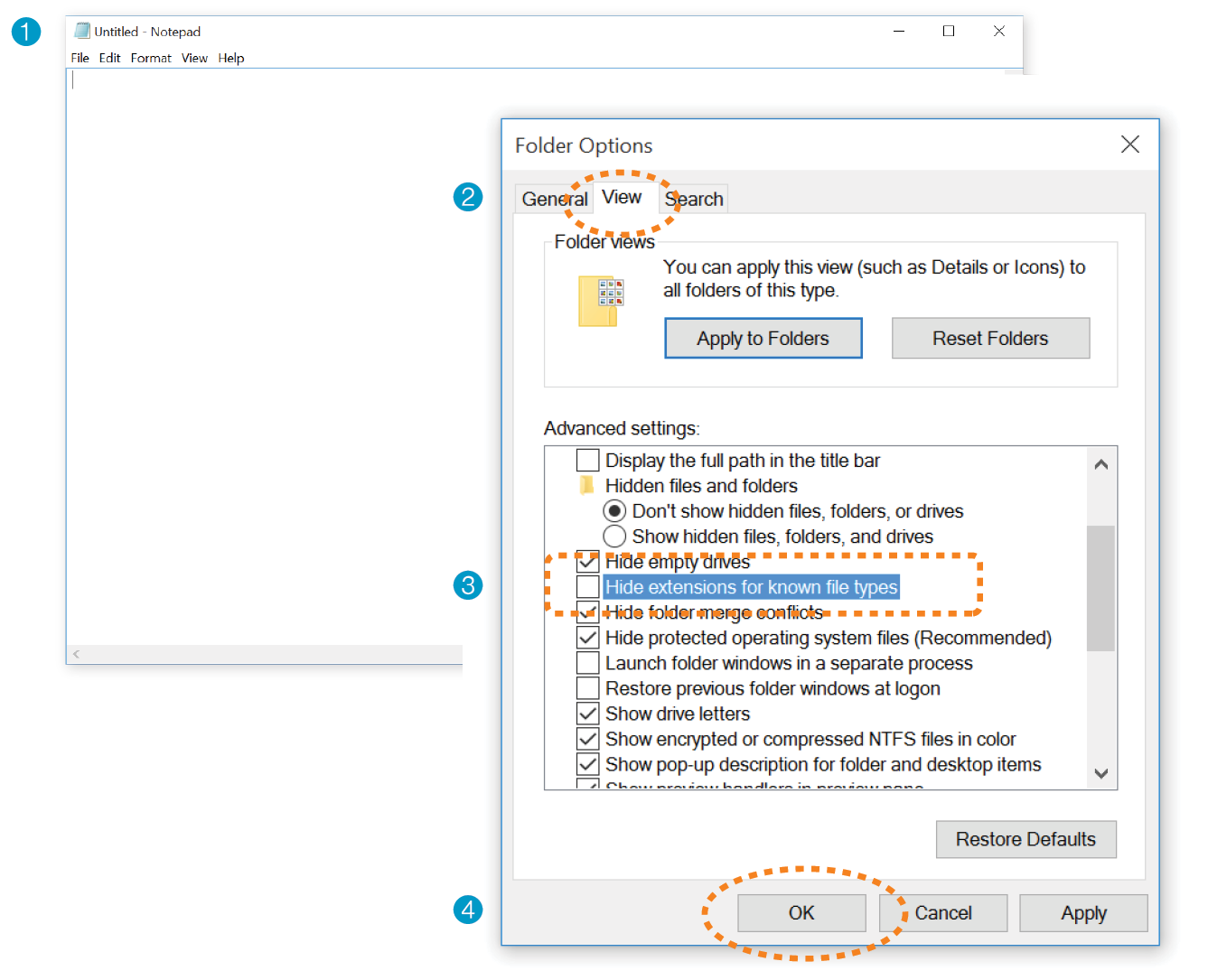Close the Untitled Notepad window
Image resolution: width=1208 pixels, height=980 pixels.
[999, 31]
